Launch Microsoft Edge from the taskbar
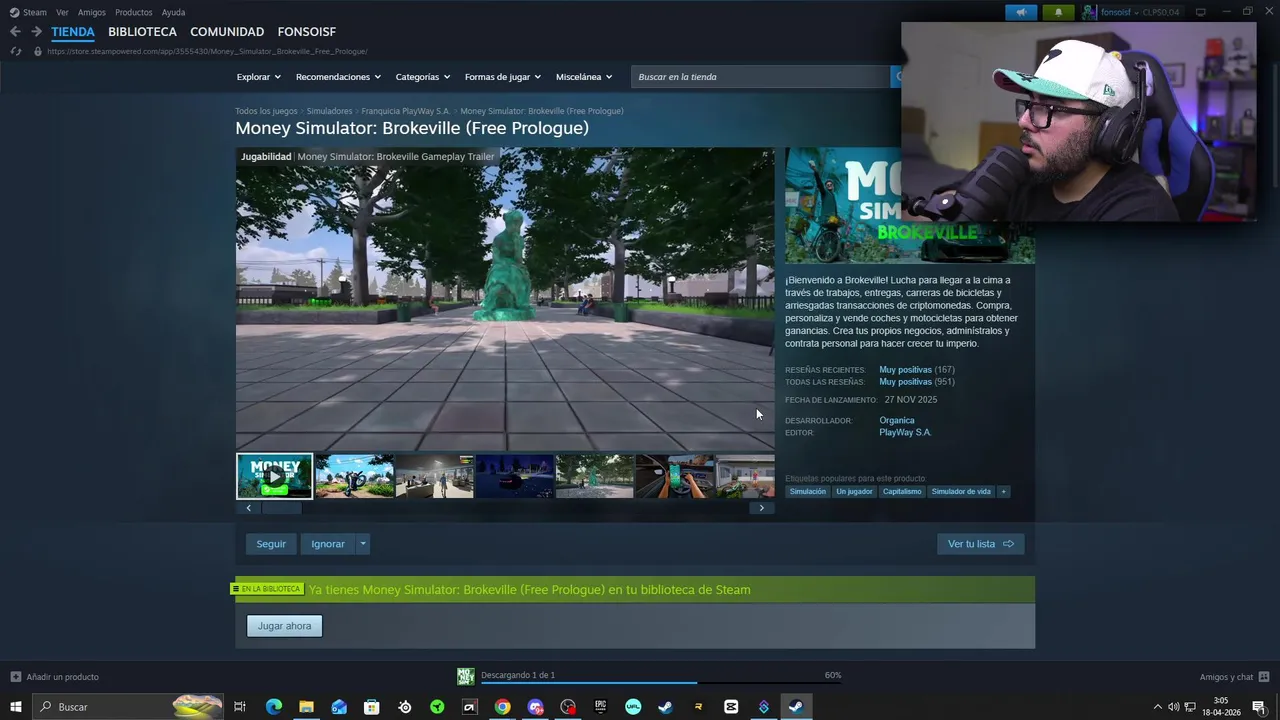Screen dimensions: 1280x720 pos(273,707)
